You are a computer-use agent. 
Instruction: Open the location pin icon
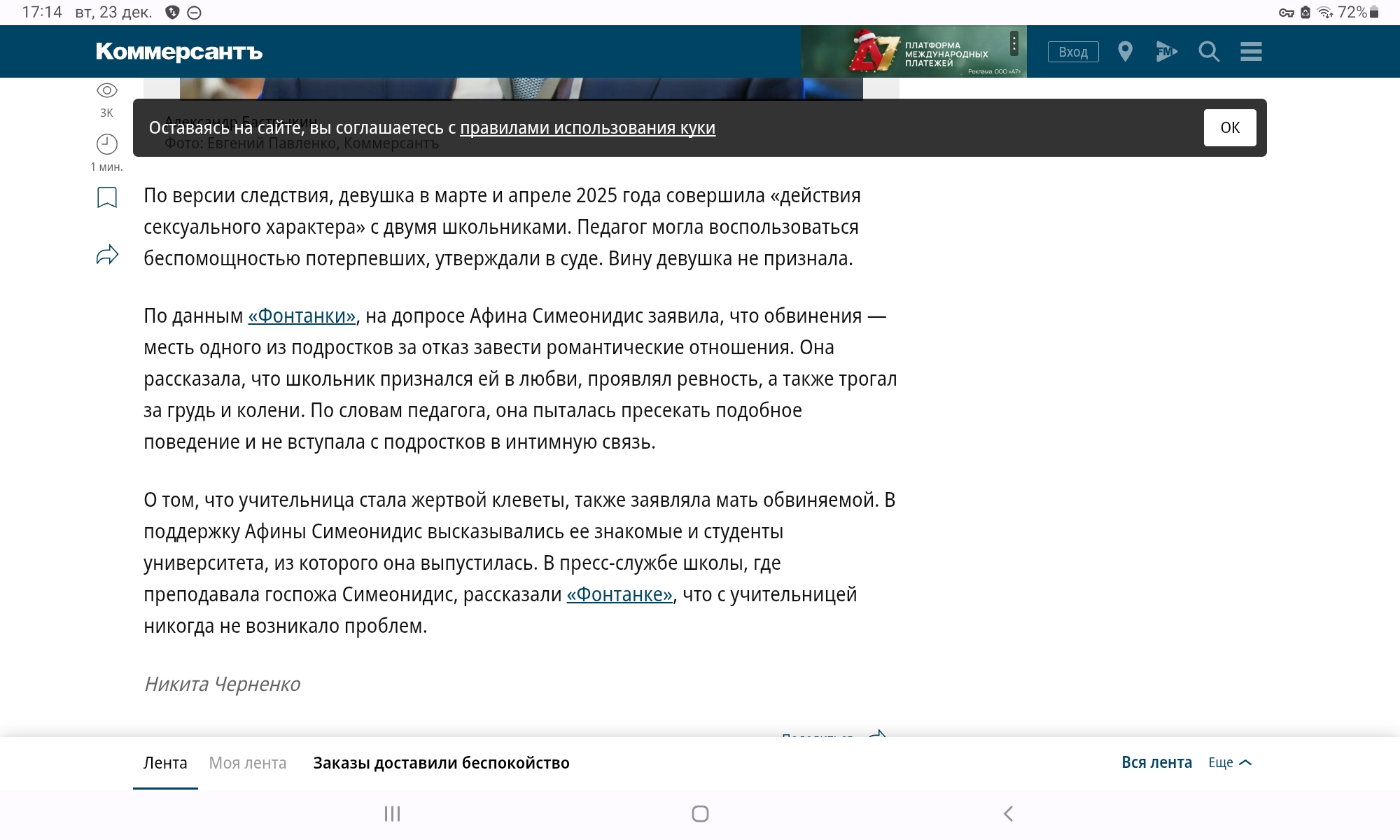(x=1125, y=52)
